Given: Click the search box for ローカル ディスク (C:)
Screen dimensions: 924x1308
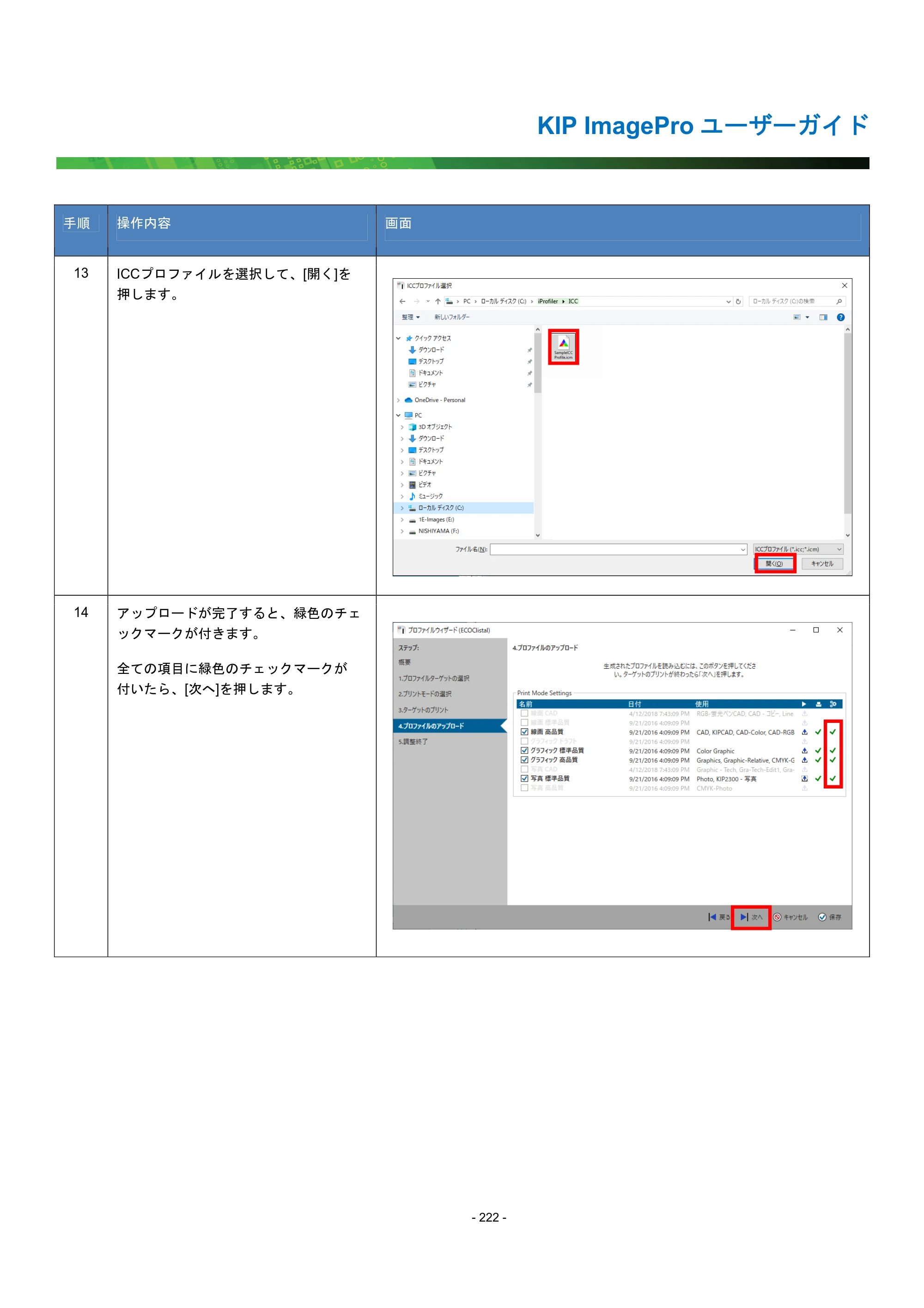Looking at the screenshot, I should (796, 301).
